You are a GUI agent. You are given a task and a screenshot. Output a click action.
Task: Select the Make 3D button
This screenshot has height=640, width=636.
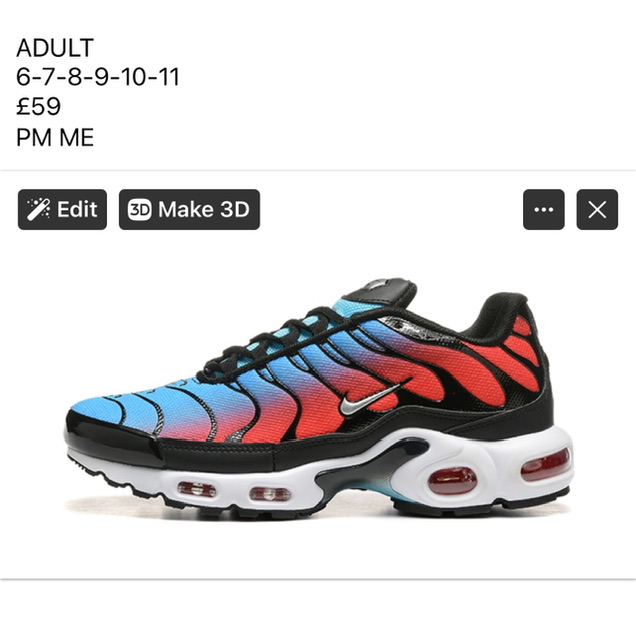point(189,209)
